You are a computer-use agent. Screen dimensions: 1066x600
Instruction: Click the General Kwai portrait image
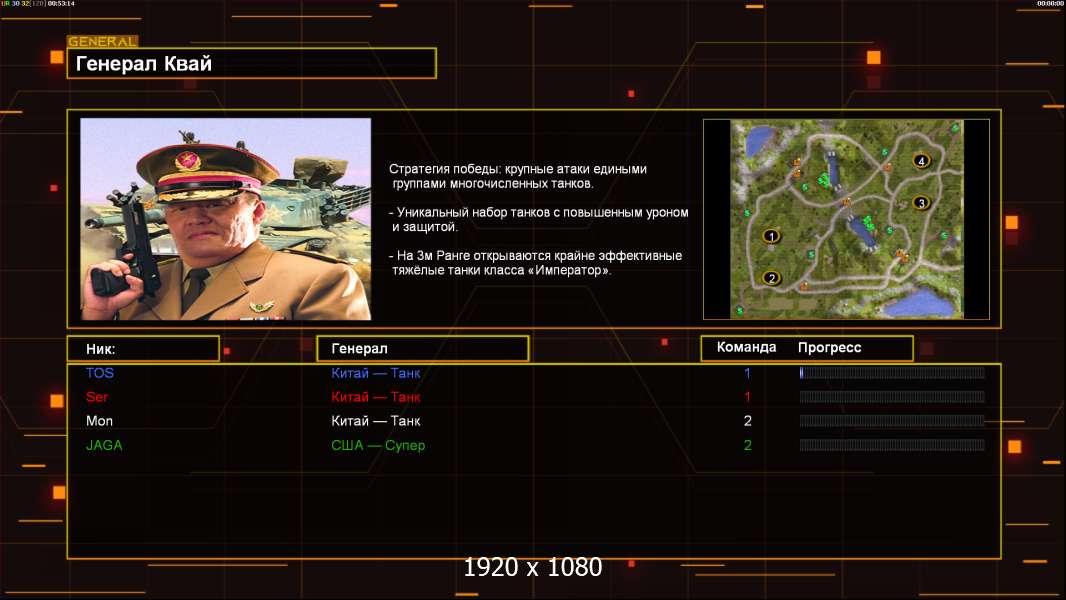tap(225, 219)
